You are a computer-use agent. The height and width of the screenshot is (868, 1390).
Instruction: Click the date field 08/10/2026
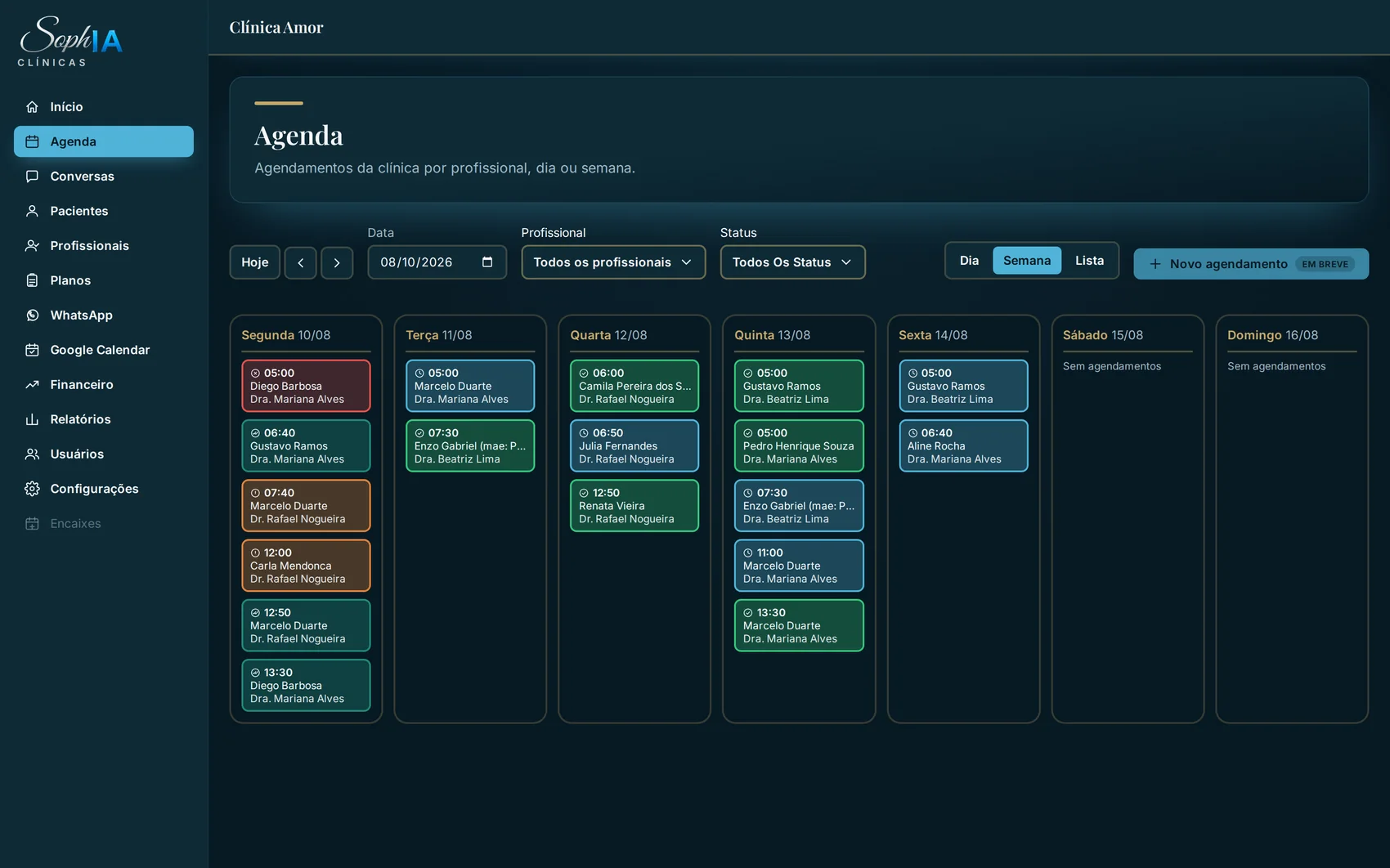point(437,262)
